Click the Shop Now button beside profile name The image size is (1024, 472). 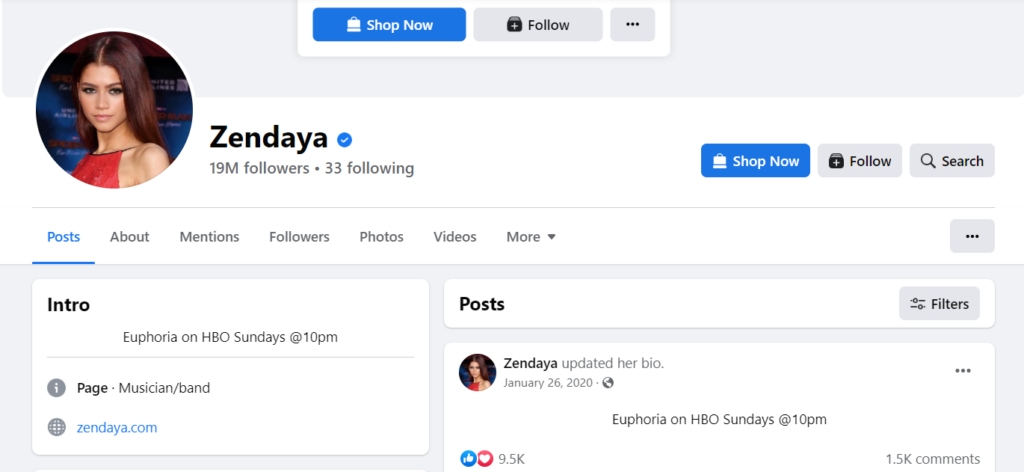(x=755, y=161)
